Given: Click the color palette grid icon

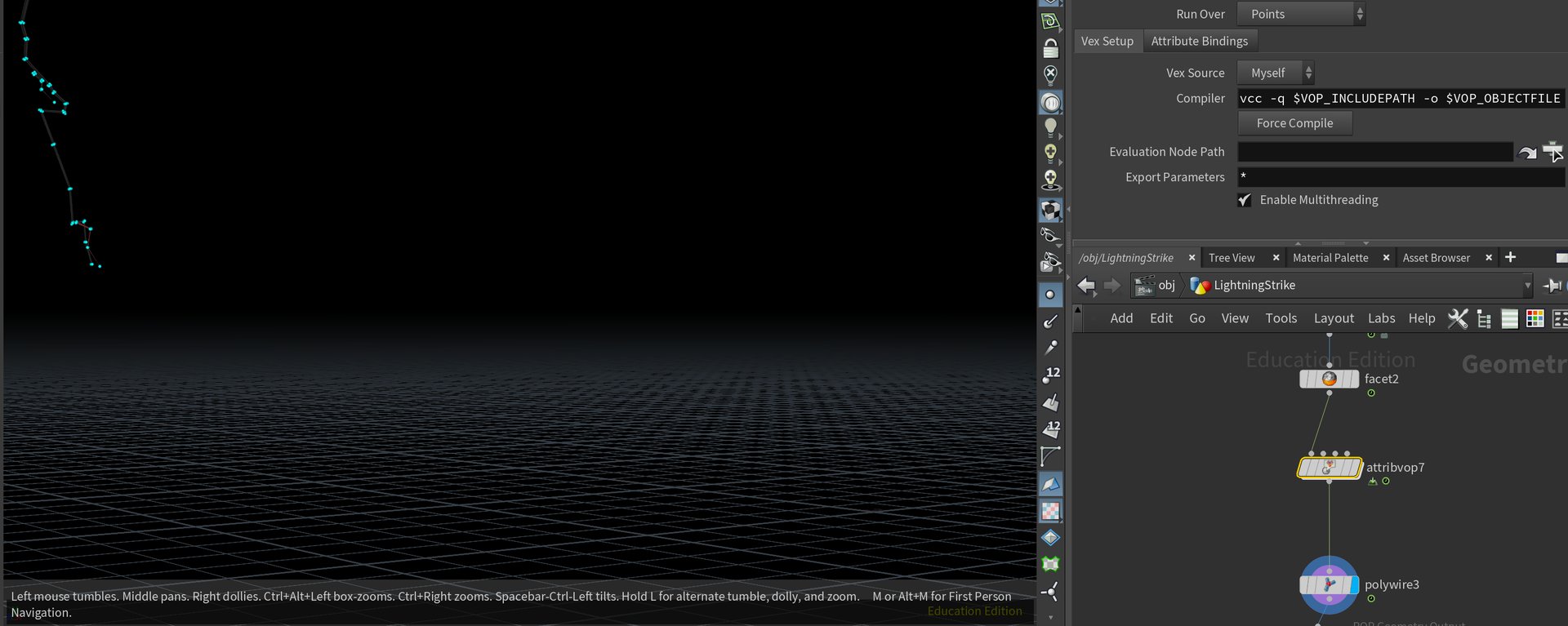Looking at the screenshot, I should click(x=1535, y=318).
